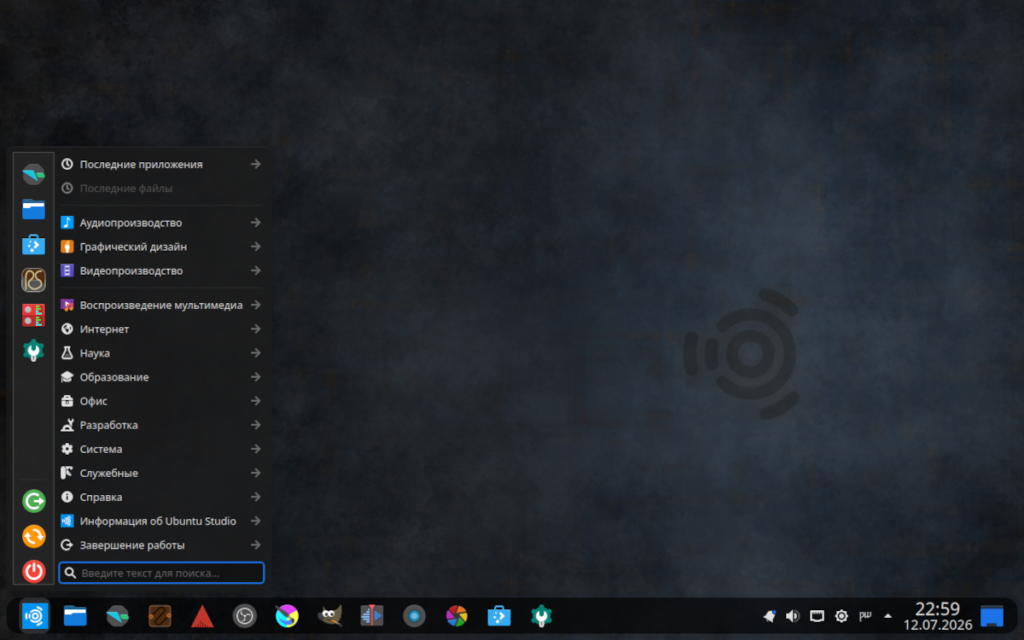Launch the gray-teal hexagon app in taskbar
1024x640 pixels.
pyautogui.click(x=118, y=616)
